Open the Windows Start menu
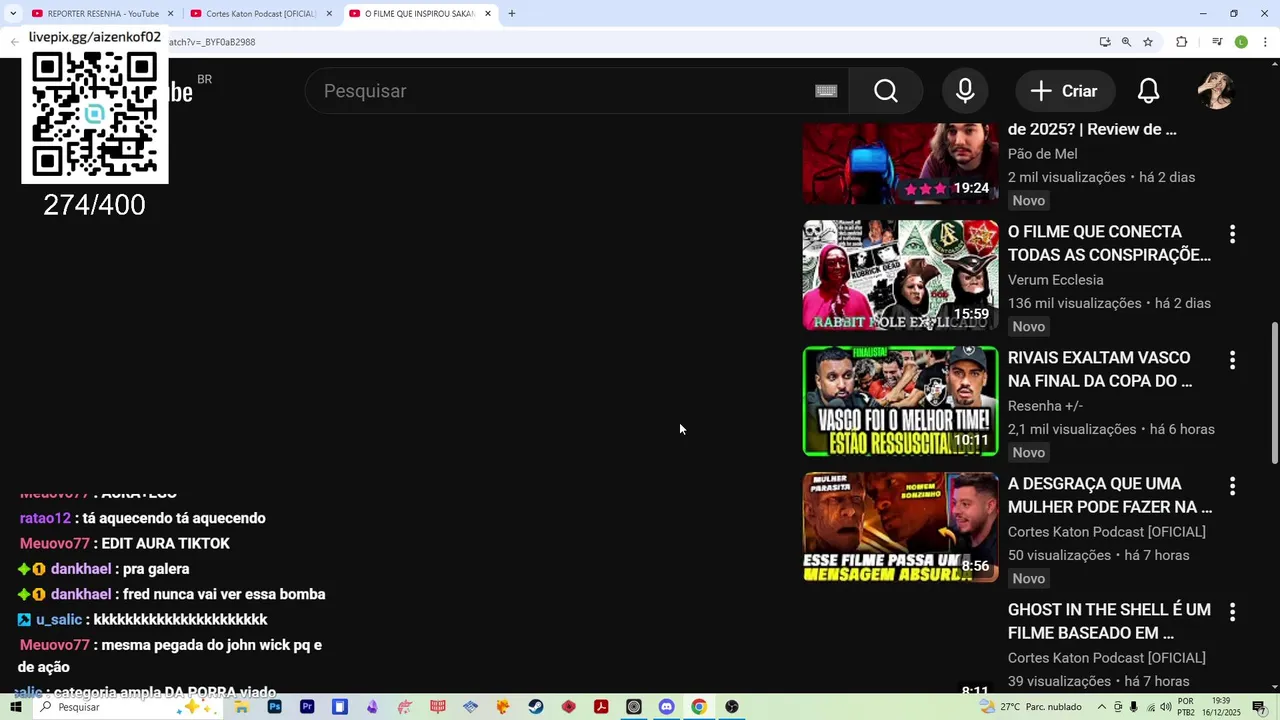 click(x=15, y=707)
